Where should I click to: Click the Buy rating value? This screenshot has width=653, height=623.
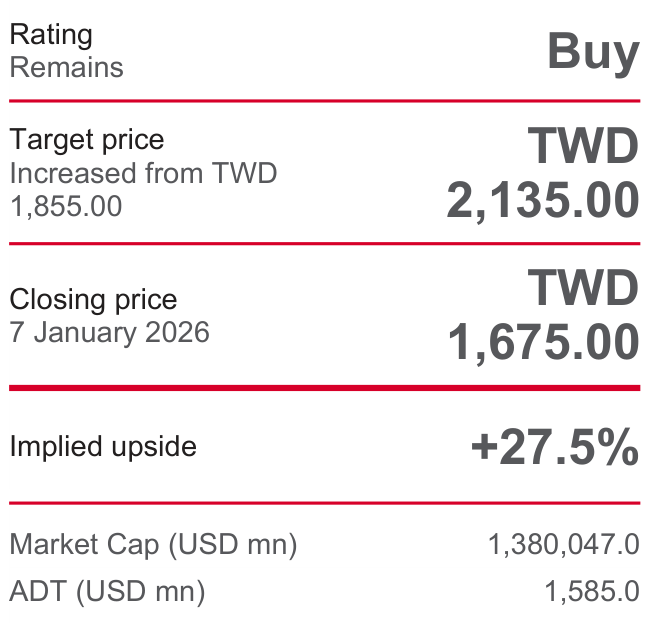[x=593, y=51]
